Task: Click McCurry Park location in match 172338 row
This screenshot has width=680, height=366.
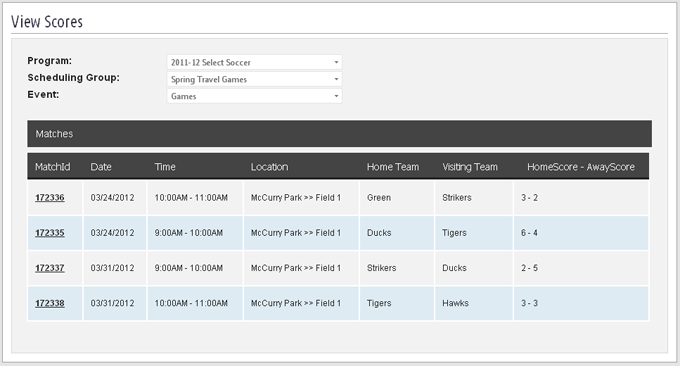Action: click(x=296, y=303)
